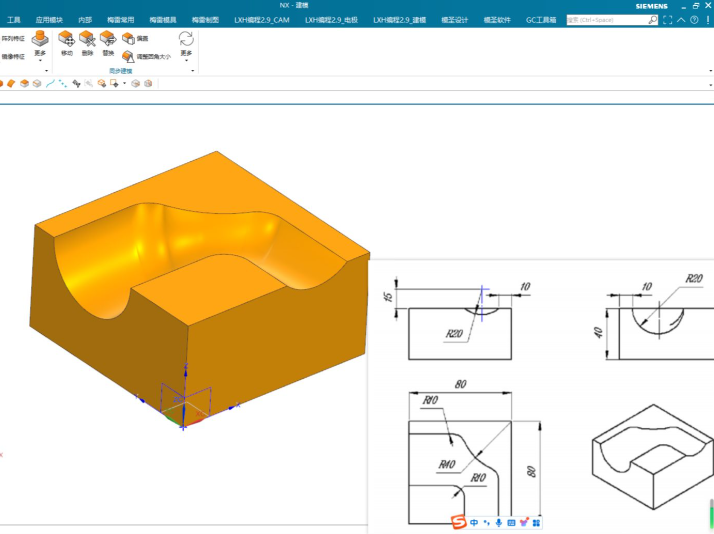Click the orange box with cursor icon
The image size is (714, 534).
tap(102, 83)
